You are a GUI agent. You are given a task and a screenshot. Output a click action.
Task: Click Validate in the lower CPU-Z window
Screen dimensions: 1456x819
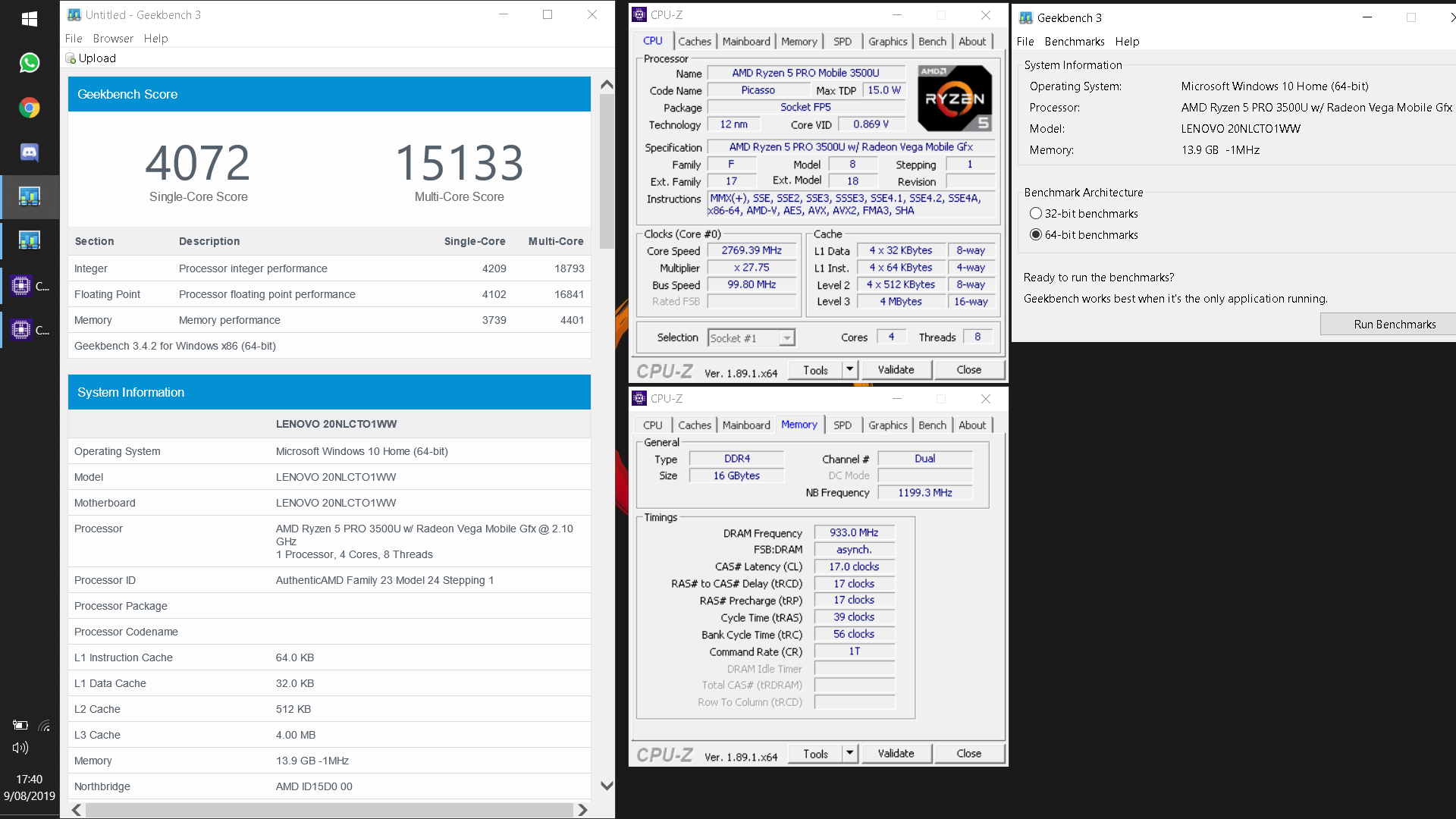pyautogui.click(x=896, y=754)
